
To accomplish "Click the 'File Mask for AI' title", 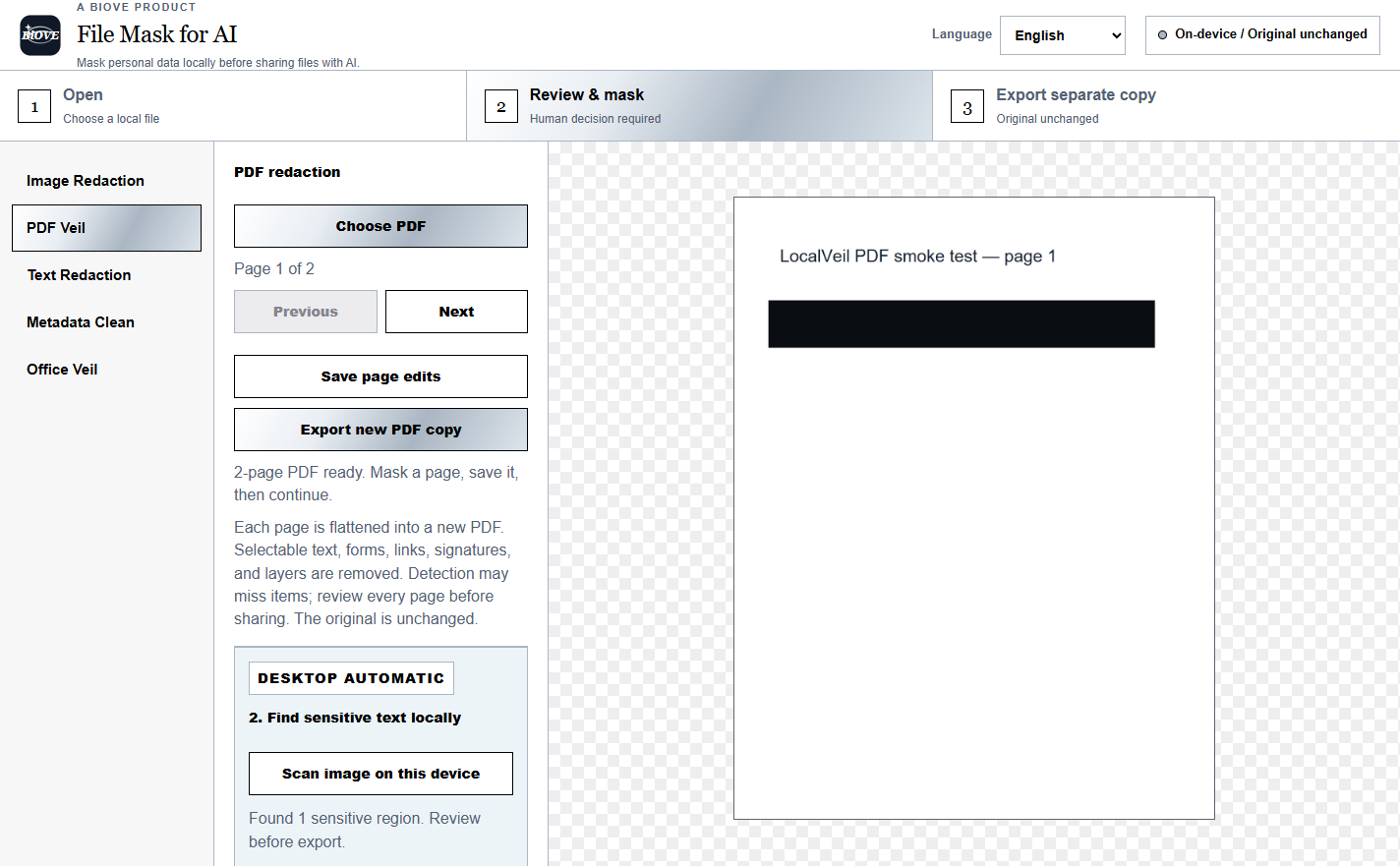I will pos(157,34).
